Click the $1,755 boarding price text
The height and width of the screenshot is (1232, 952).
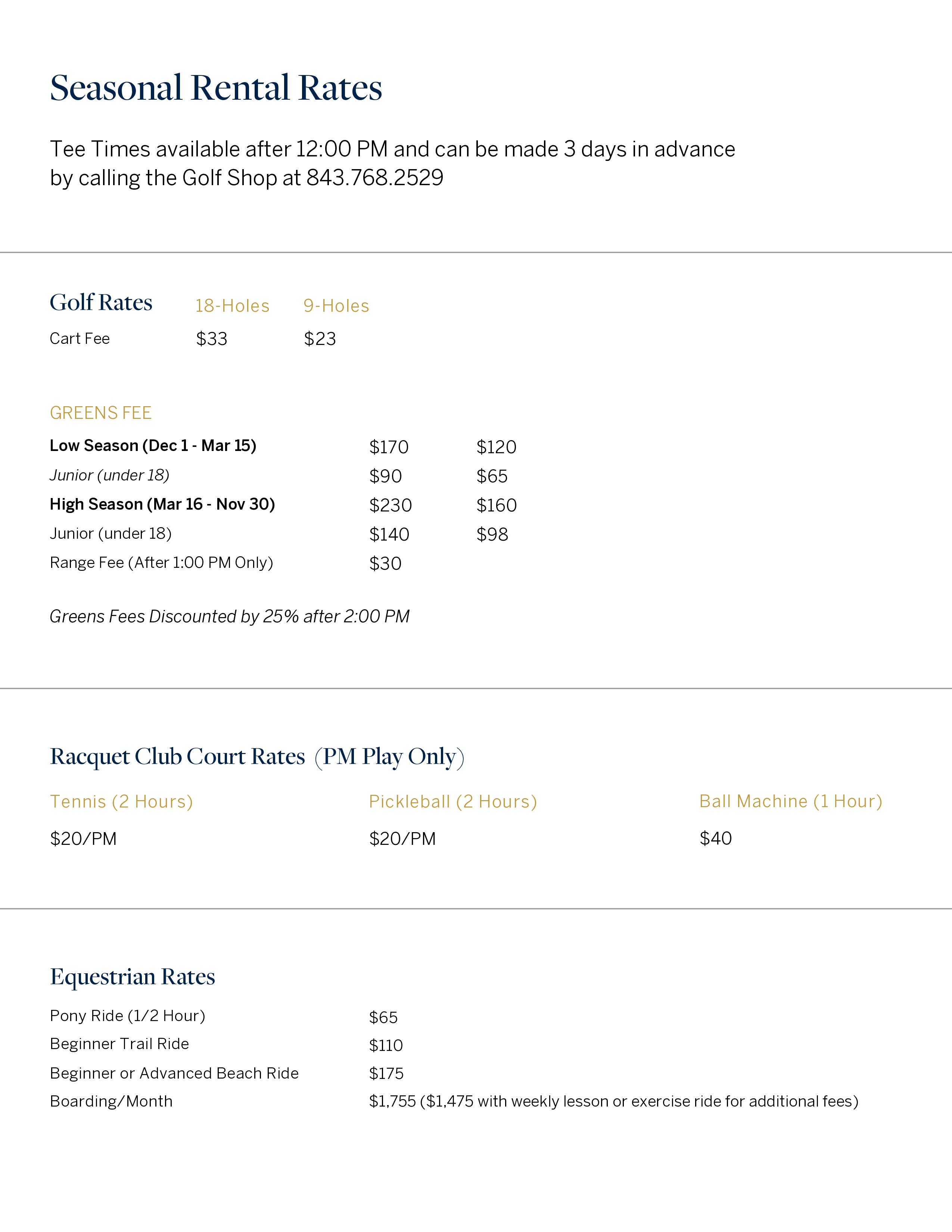tap(392, 1102)
